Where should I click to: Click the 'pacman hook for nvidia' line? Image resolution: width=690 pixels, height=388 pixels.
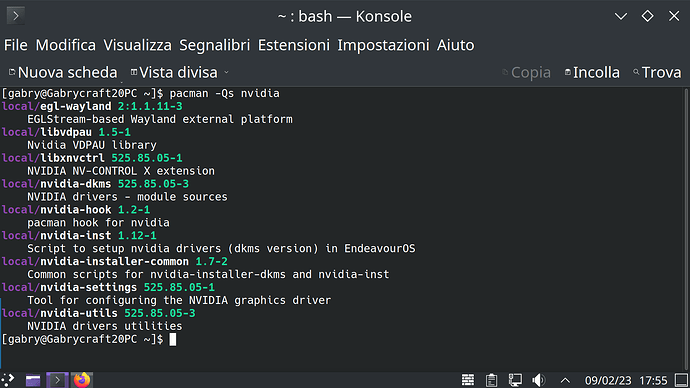(99, 223)
